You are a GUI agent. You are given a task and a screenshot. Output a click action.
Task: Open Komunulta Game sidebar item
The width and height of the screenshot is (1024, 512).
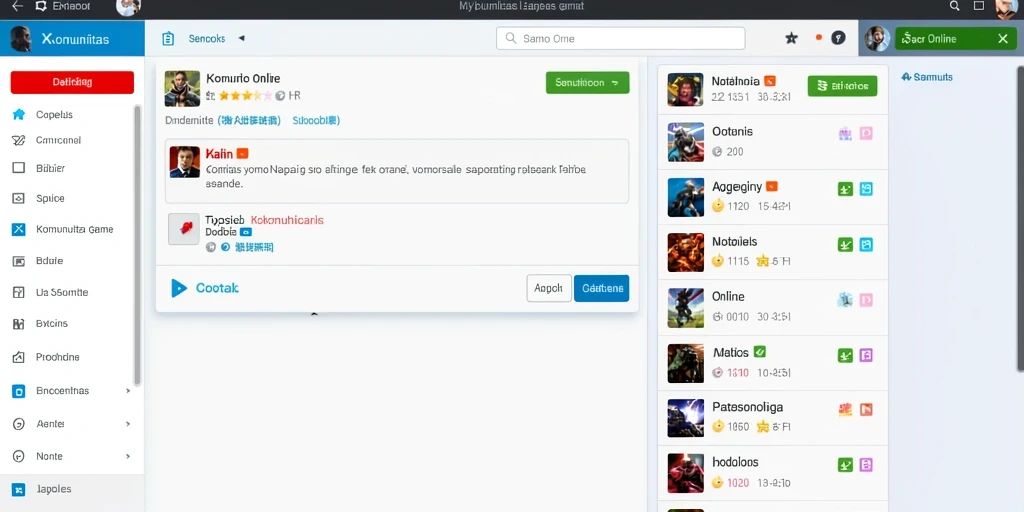click(x=63, y=229)
